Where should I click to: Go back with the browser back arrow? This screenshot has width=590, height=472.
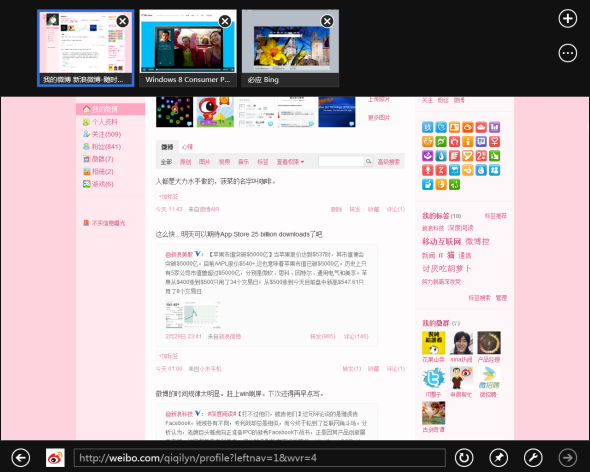(20, 458)
